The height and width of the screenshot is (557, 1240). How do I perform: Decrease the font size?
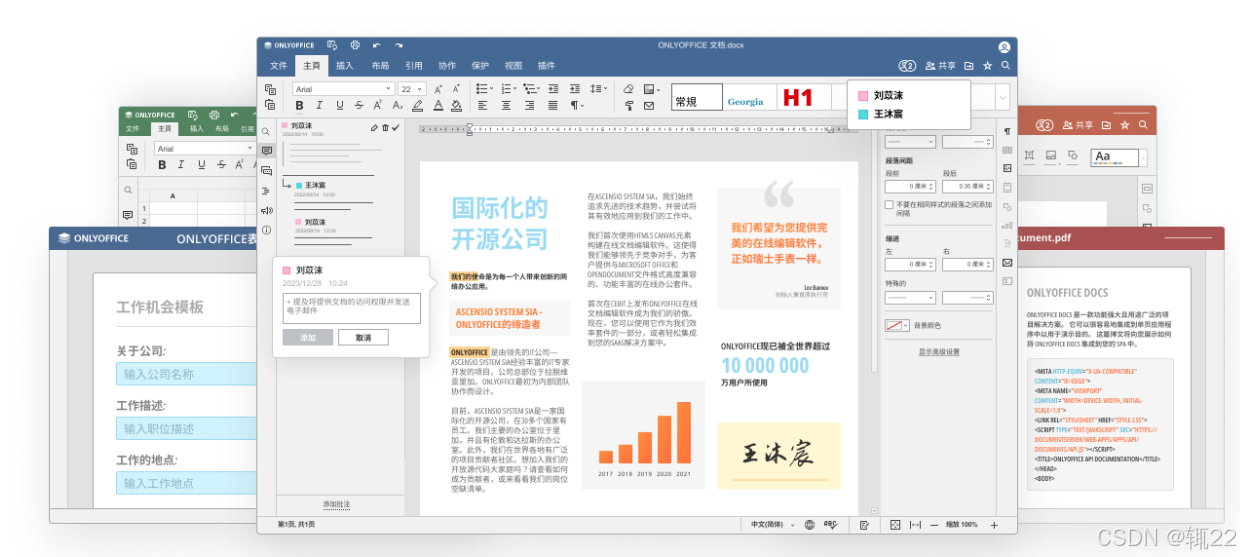(456, 89)
